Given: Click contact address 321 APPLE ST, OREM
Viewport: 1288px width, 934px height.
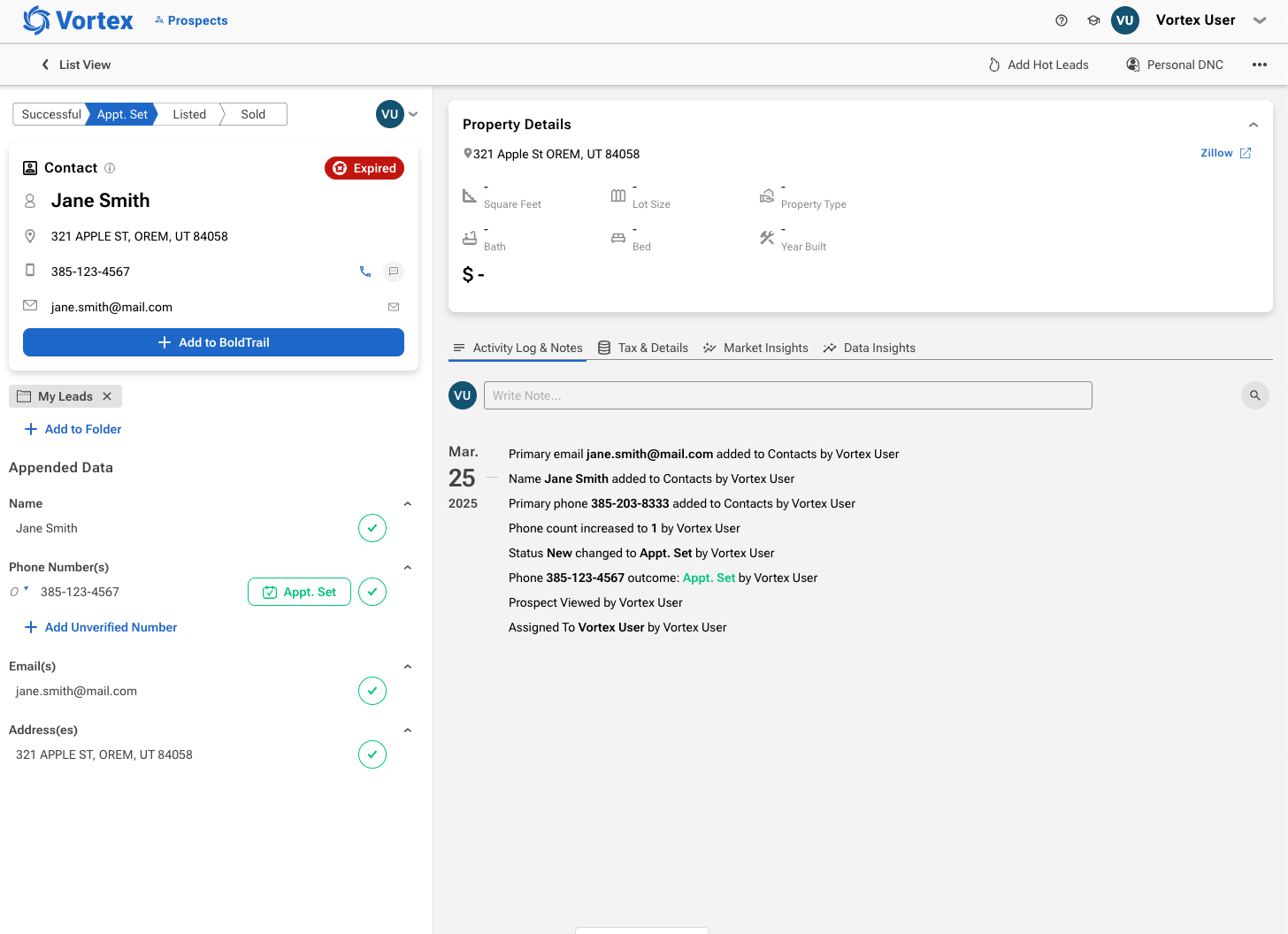Looking at the screenshot, I should [140, 236].
